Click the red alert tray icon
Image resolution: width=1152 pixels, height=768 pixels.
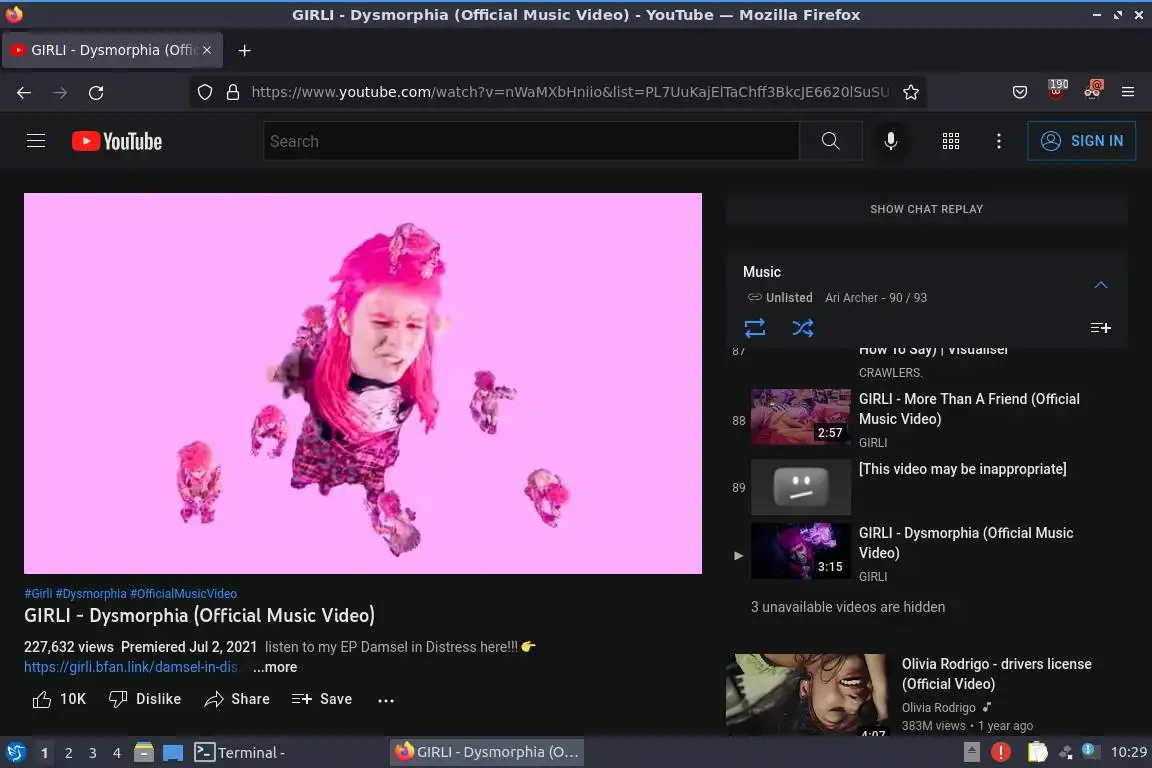[x=1001, y=752]
